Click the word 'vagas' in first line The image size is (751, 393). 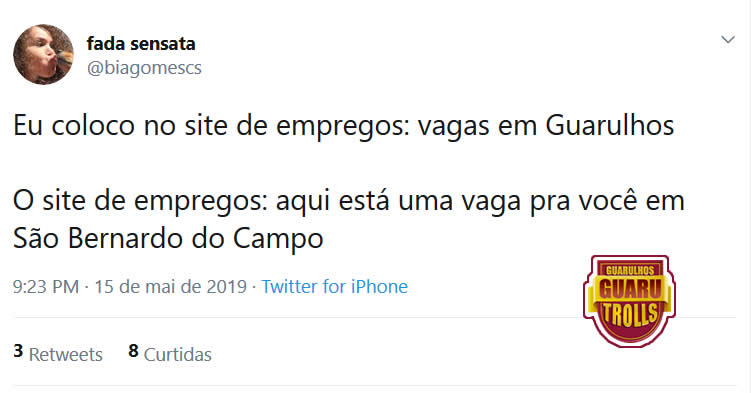pos(454,126)
